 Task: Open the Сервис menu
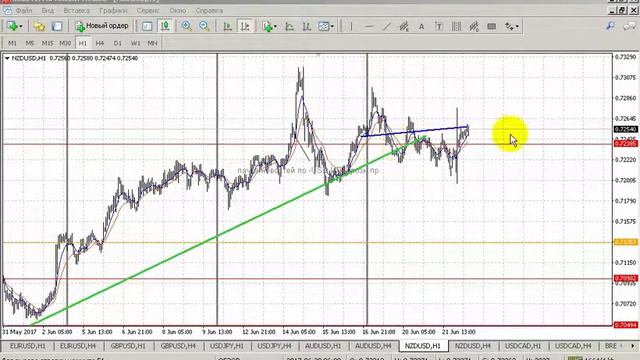pyautogui.click(x=148, y=11)
